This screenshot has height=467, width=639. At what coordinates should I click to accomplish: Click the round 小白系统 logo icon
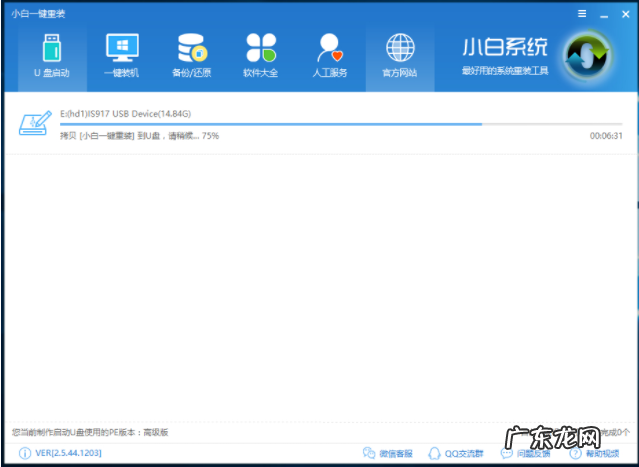[587, 55]
